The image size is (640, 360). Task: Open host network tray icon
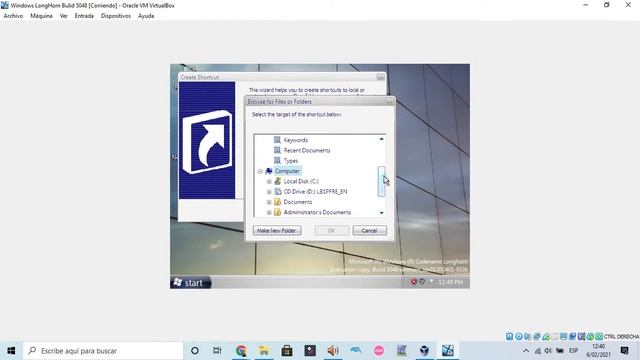click(x=538, y=351)
